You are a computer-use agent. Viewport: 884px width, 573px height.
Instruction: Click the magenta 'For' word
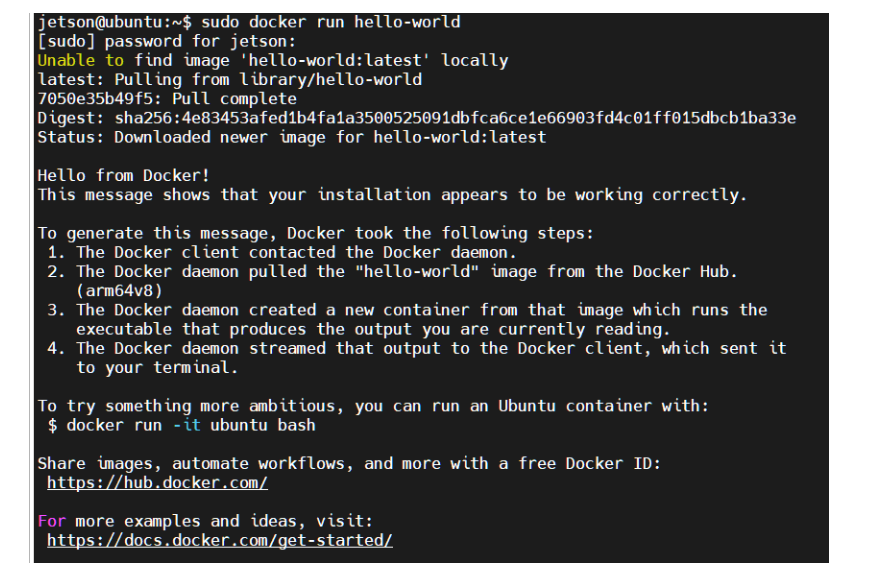click(x=52, y=521)
